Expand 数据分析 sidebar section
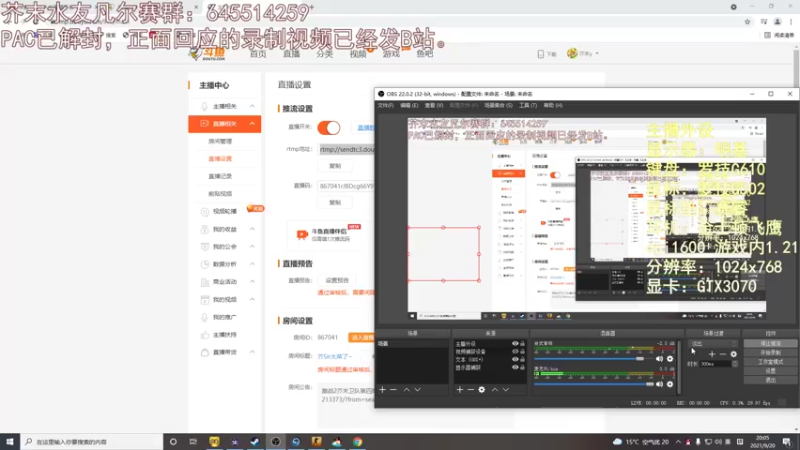Screen dimensions: 800x450 [x=252, y=264]
